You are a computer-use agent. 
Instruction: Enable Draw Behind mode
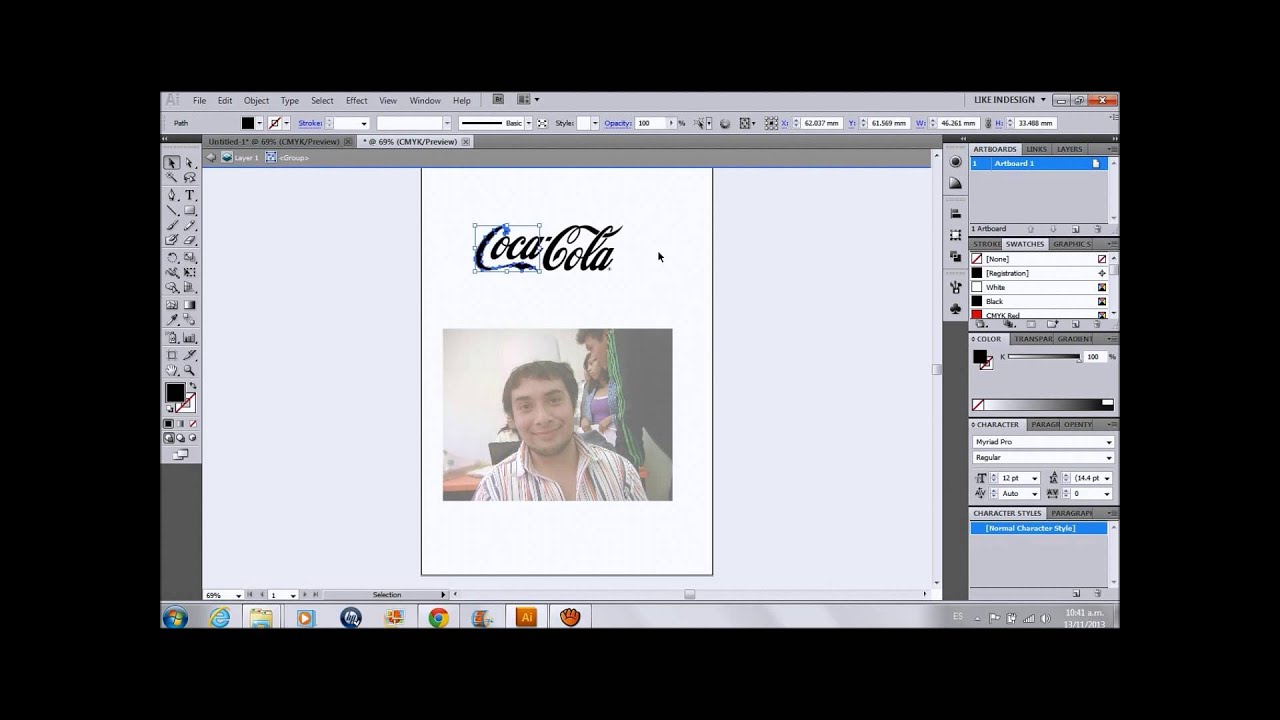pos(180,438)
